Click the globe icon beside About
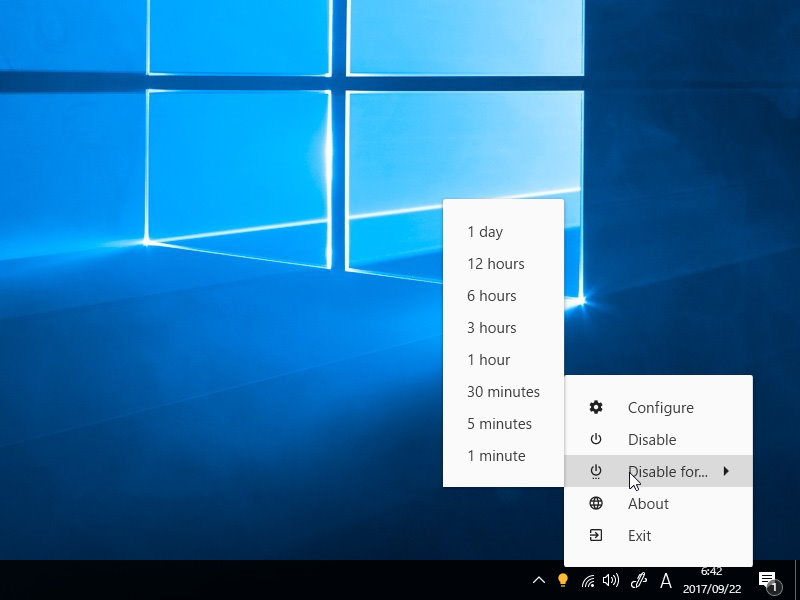Screen dimensions: 800x600 (x=596, y=503)
